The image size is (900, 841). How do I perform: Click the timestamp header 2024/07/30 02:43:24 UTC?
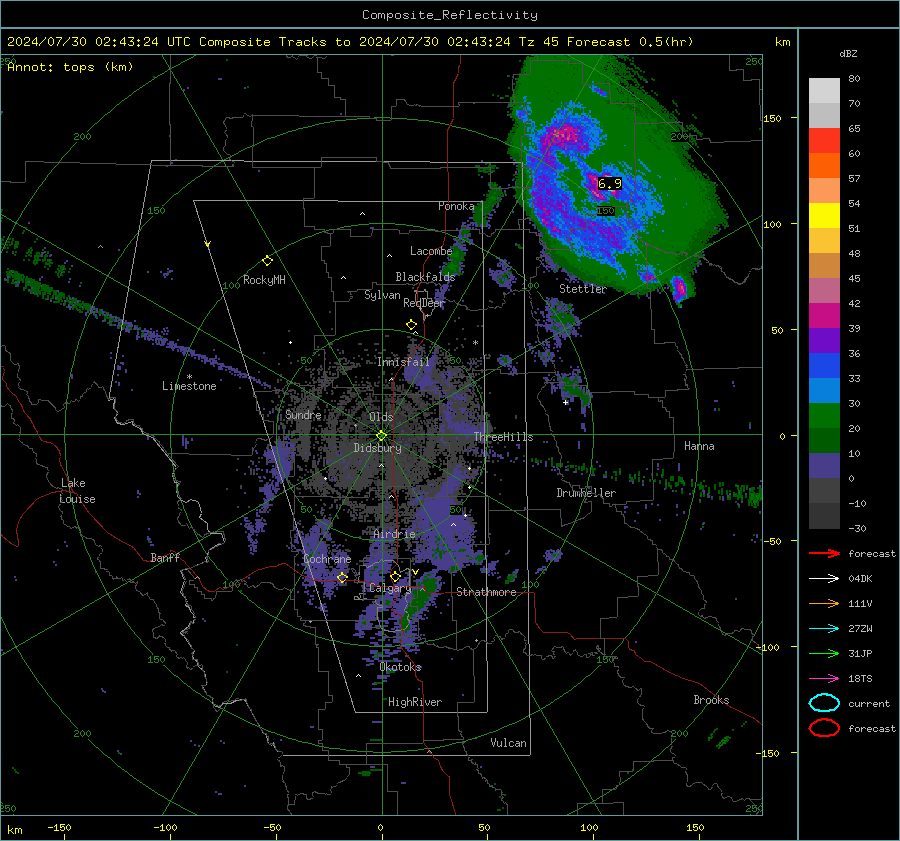(x=99, y=42)
